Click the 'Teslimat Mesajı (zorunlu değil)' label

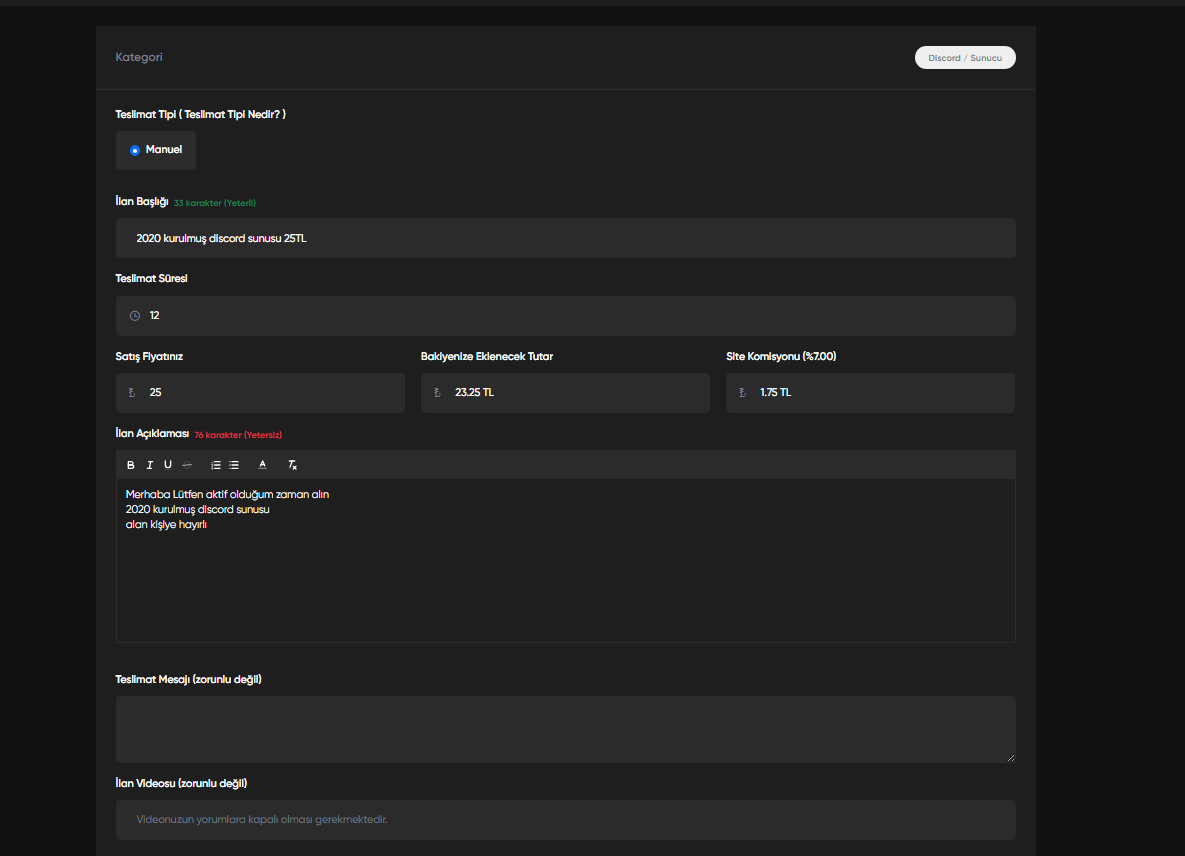[x=188, y=680]
